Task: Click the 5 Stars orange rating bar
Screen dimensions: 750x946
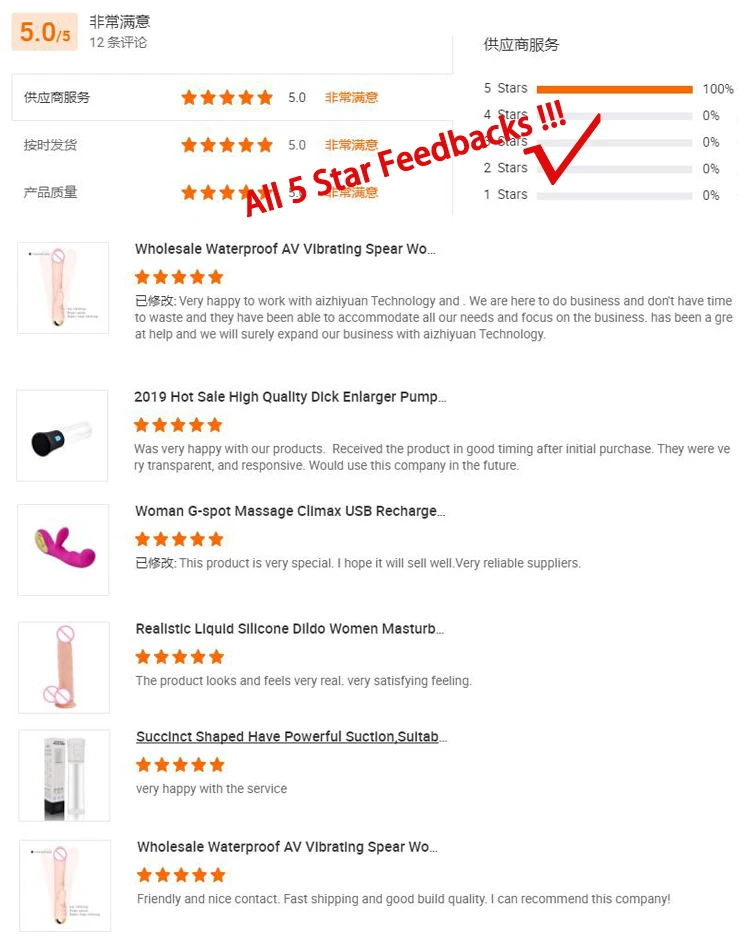Action: 614,89
